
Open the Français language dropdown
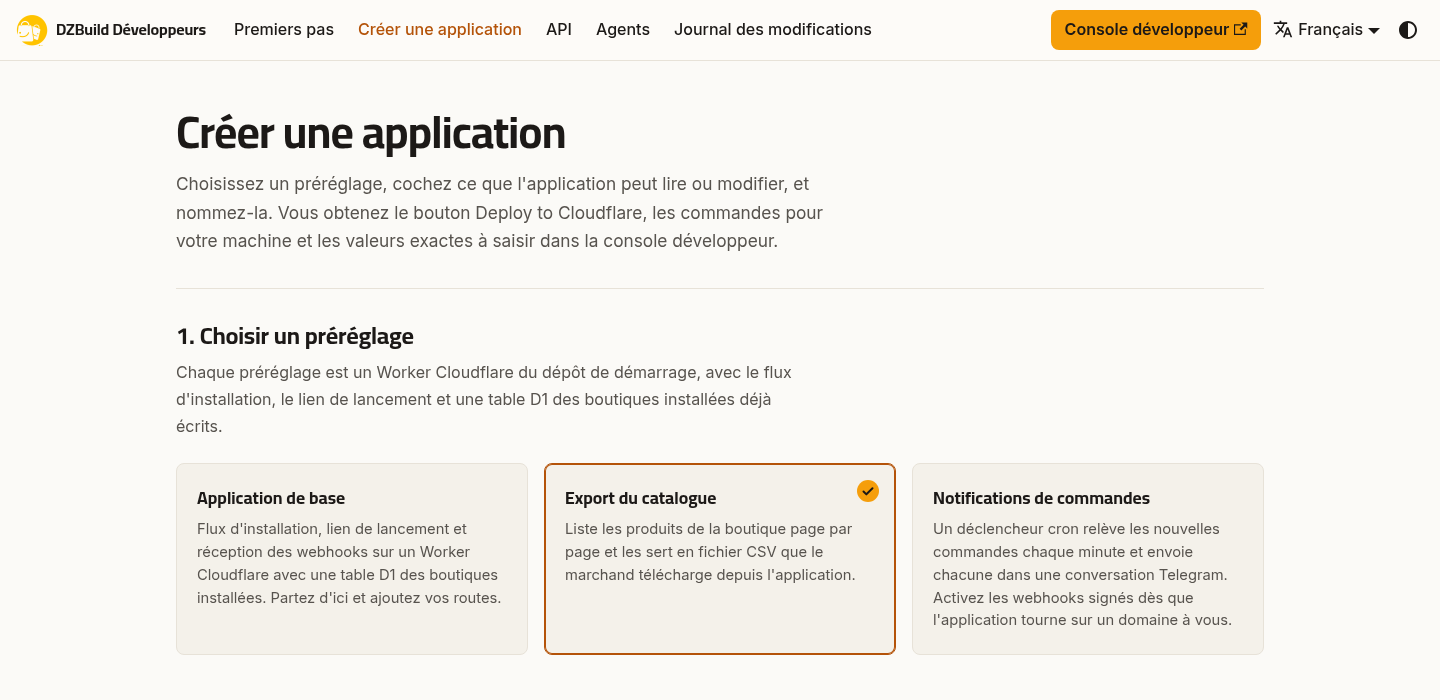pyautogui.click(x=1327, y=30)
